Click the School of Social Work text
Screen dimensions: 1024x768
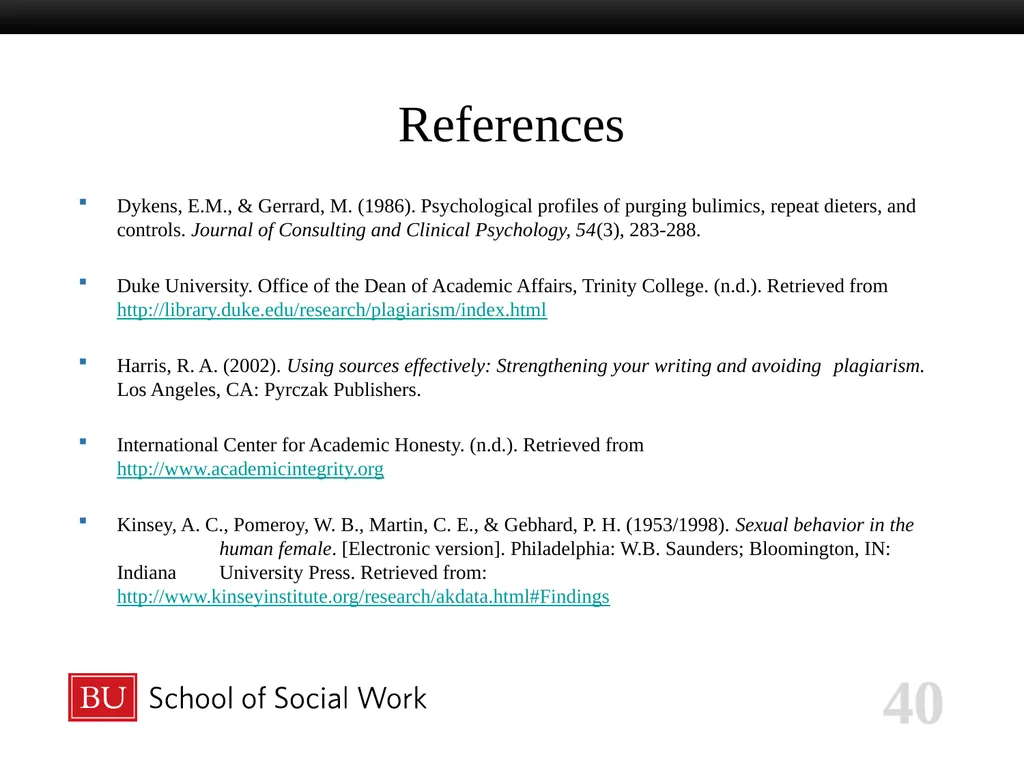(287, 698)
